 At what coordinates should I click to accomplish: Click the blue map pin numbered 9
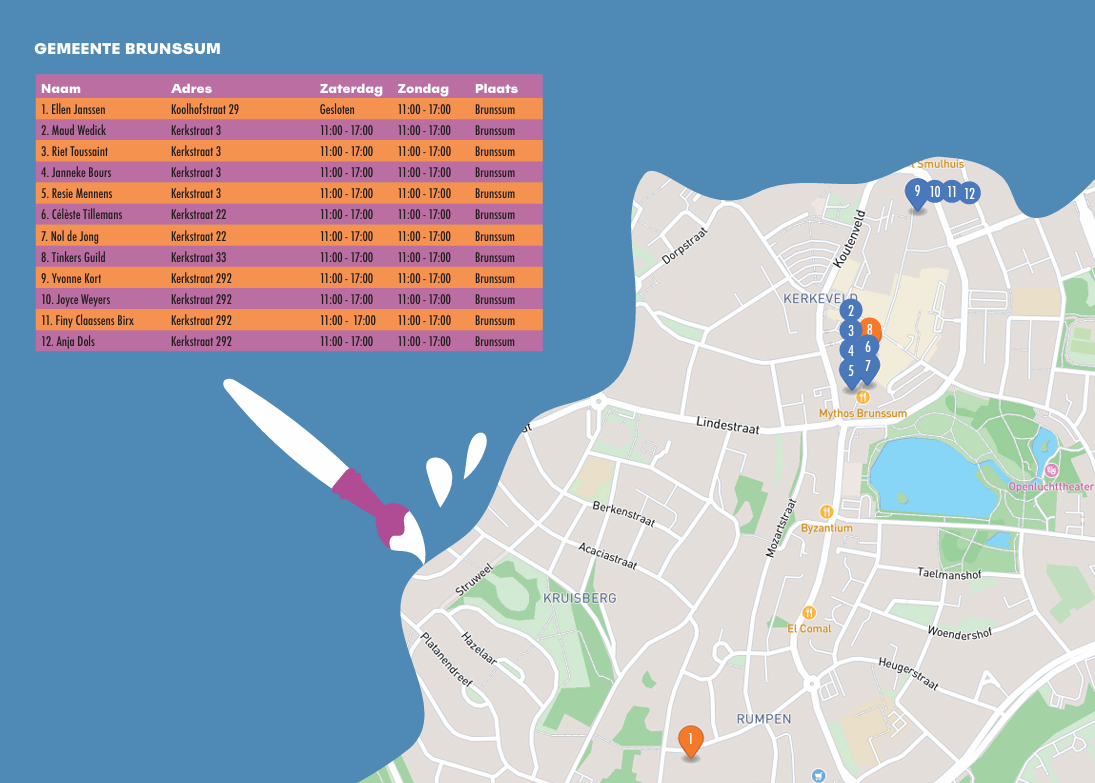click(x=917, y=193)
